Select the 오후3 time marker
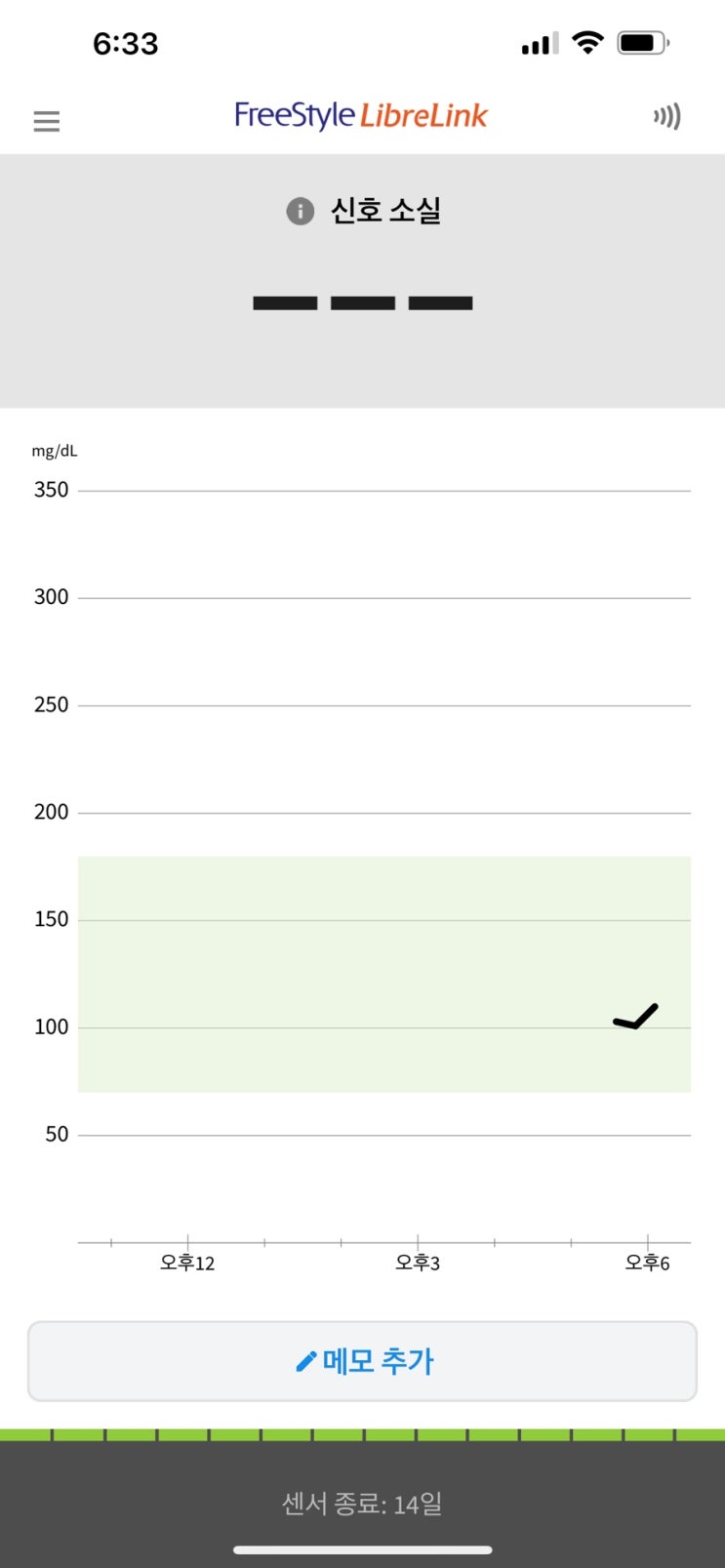 coord(418,1263)
